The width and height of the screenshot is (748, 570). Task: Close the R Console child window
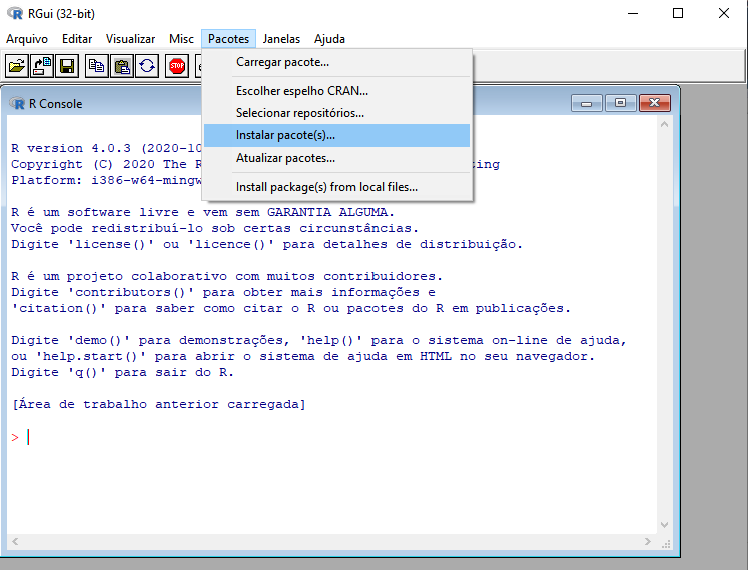[x=654, y=103]
